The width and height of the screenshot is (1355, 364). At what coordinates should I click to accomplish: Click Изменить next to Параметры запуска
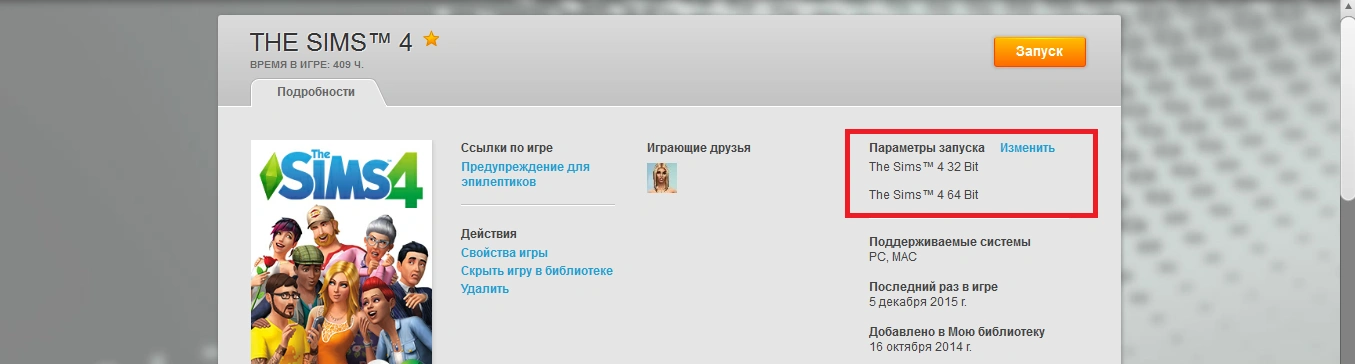point(1027,148)
